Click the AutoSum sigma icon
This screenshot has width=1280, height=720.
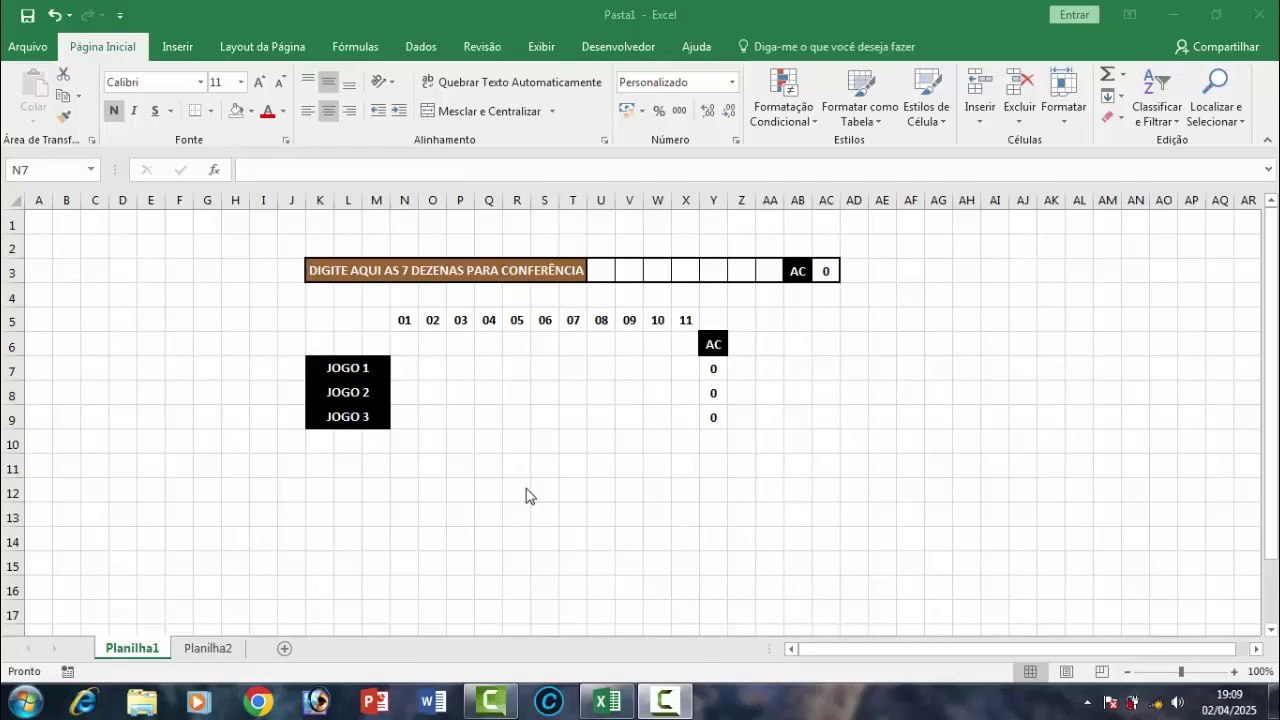[1107, 74]
